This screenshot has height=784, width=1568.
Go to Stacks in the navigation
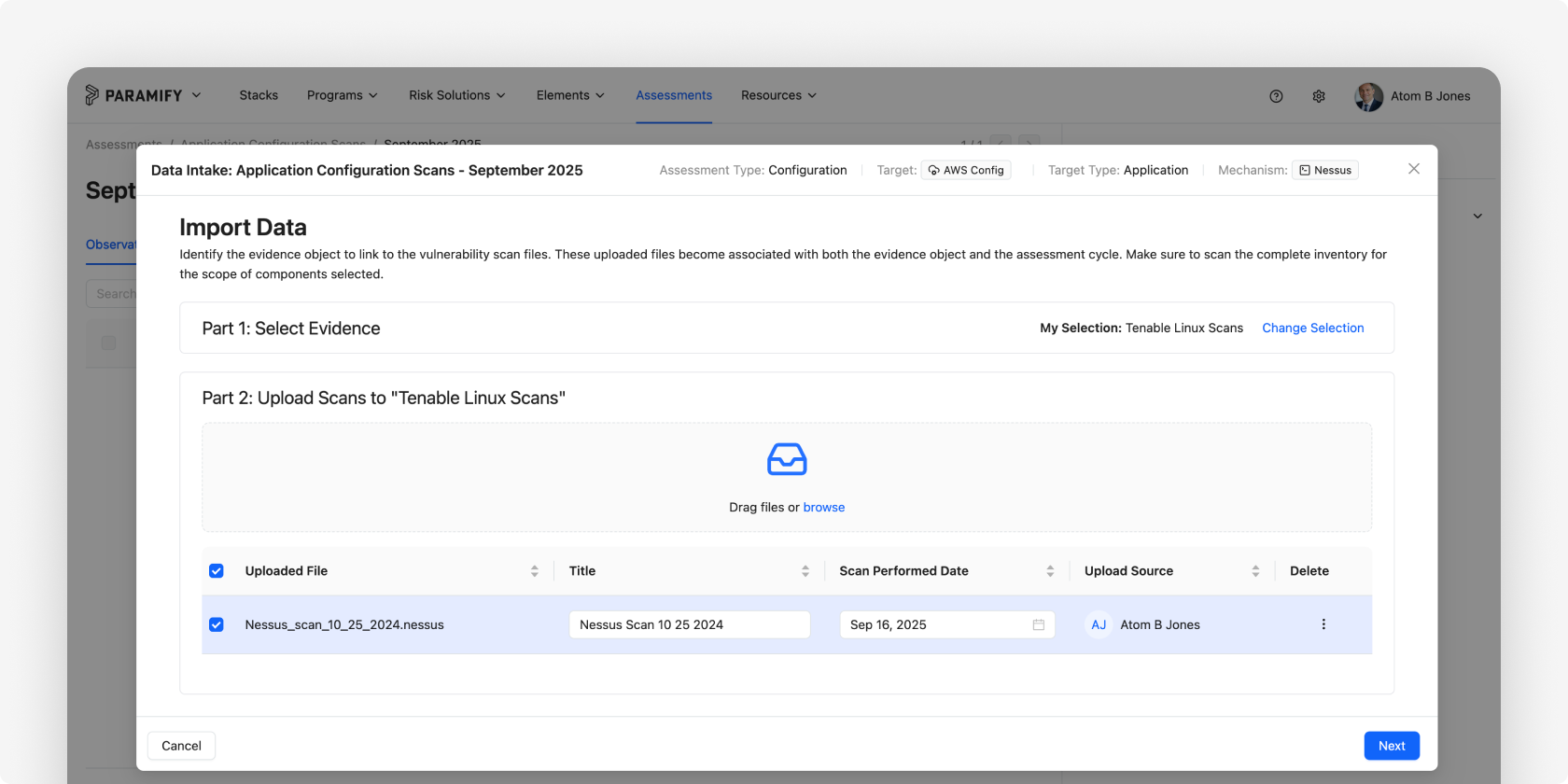pos(259,95)
